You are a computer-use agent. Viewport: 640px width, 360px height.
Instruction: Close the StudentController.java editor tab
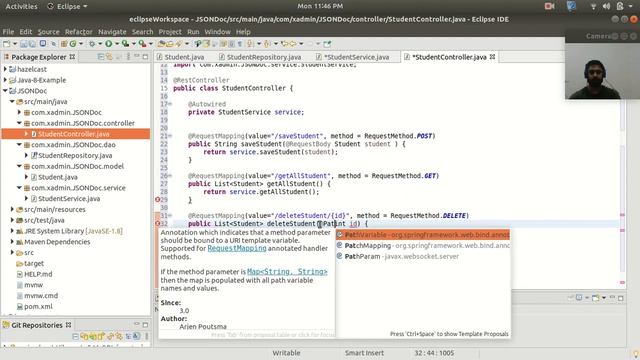point(492,57)
